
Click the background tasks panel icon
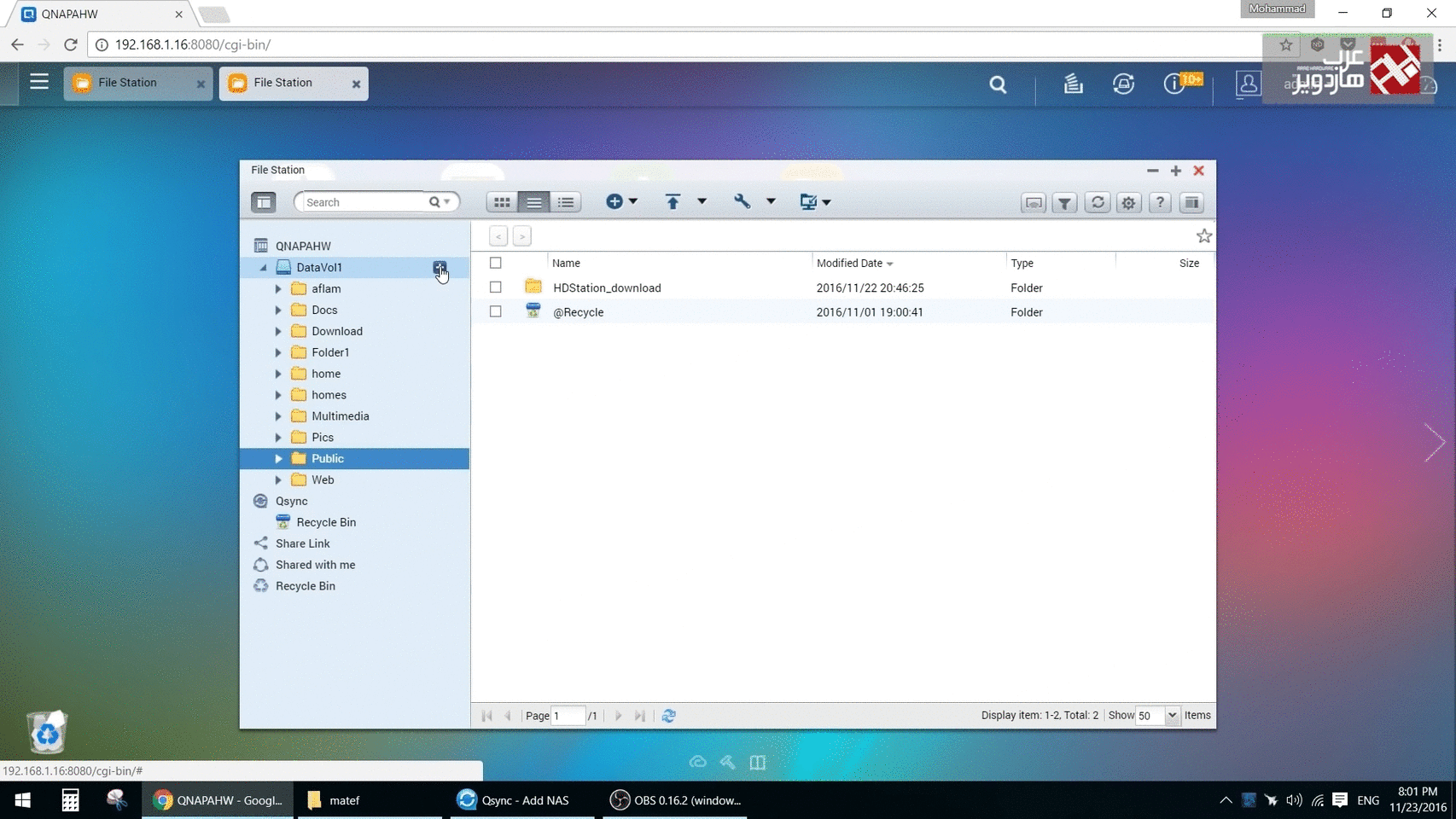coord(1192,203)
